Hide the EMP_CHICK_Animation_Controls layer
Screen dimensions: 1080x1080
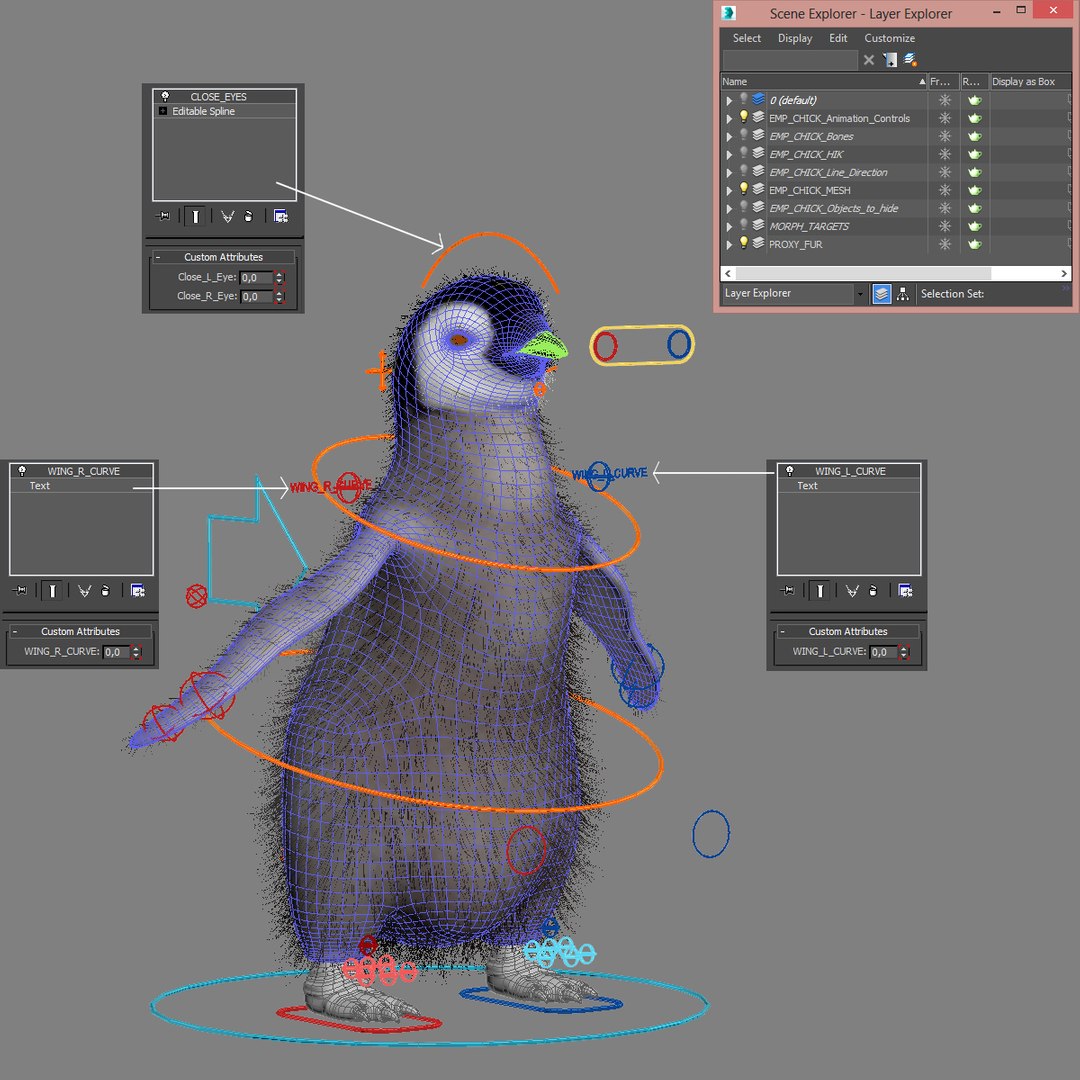point(744,117)
